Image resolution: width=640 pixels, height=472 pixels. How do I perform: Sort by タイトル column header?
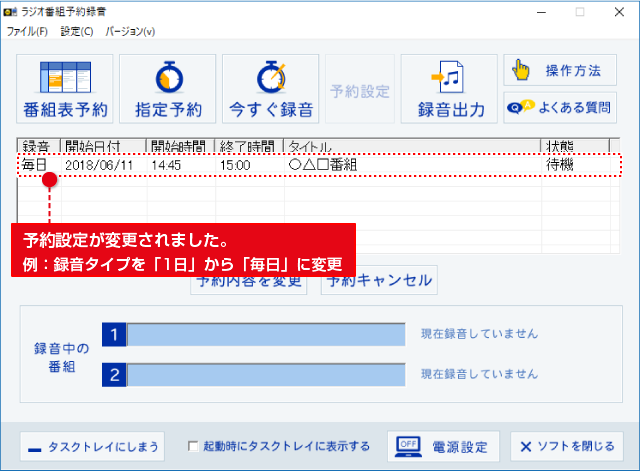(x=412, y=146)
